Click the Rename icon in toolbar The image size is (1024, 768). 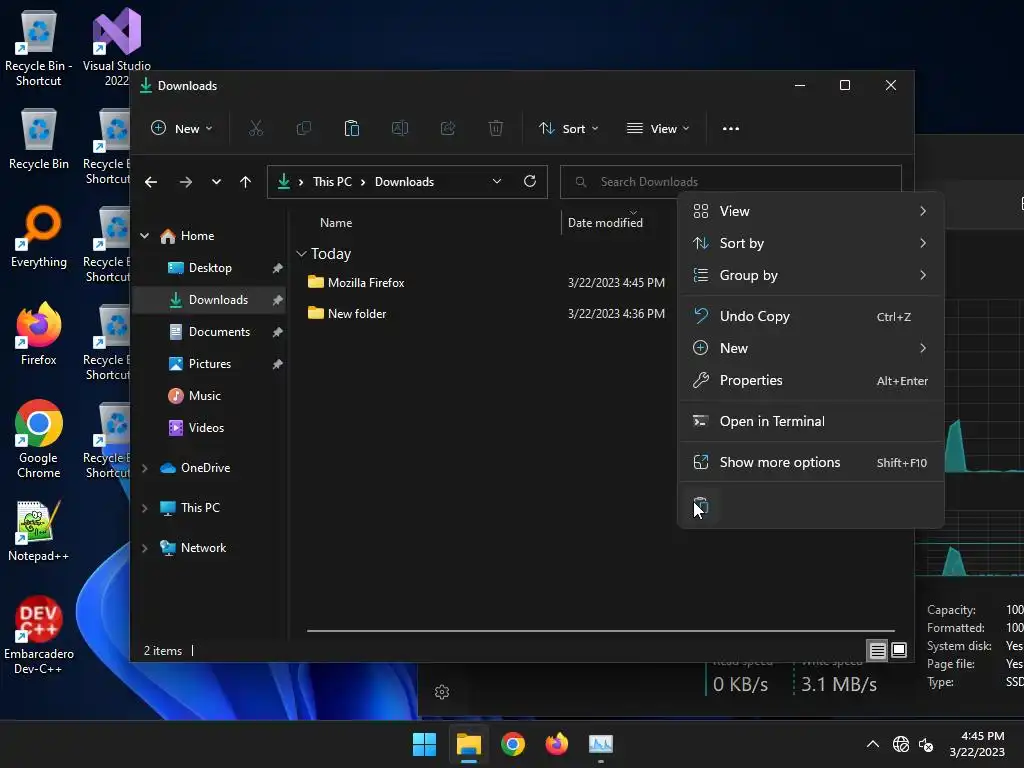pyautogui.click(x=400, y=129)
